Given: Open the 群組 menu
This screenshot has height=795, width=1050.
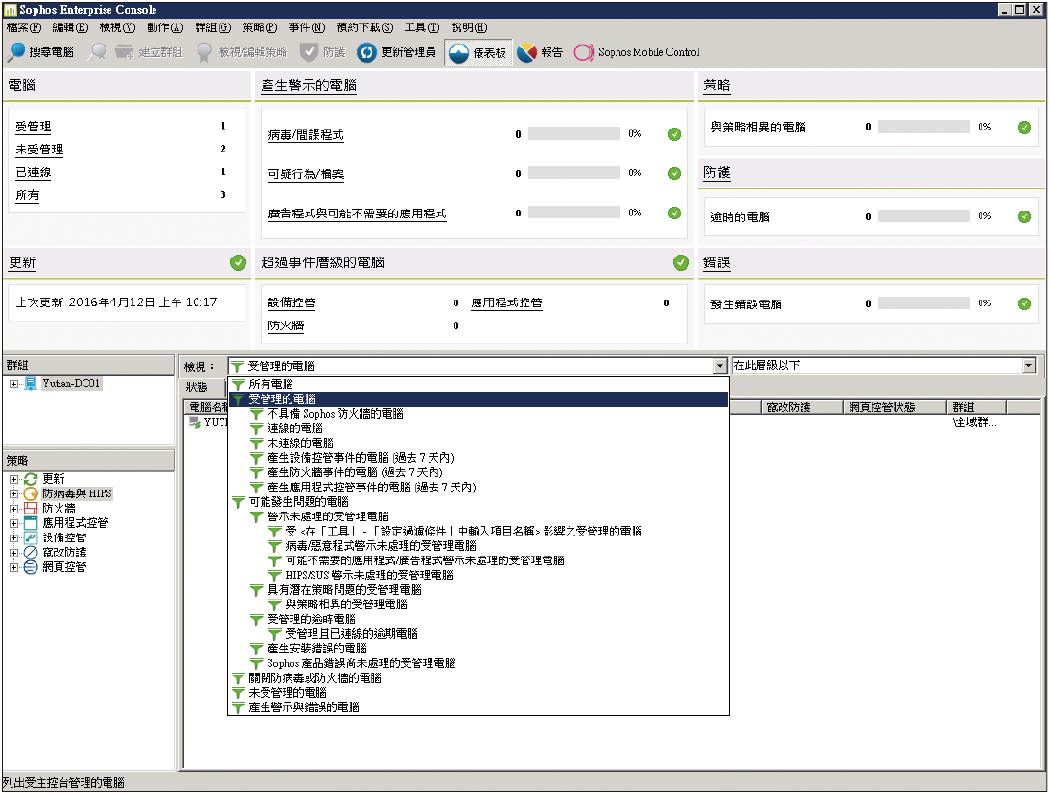Looking at the screenshot, I should point(213,27).
